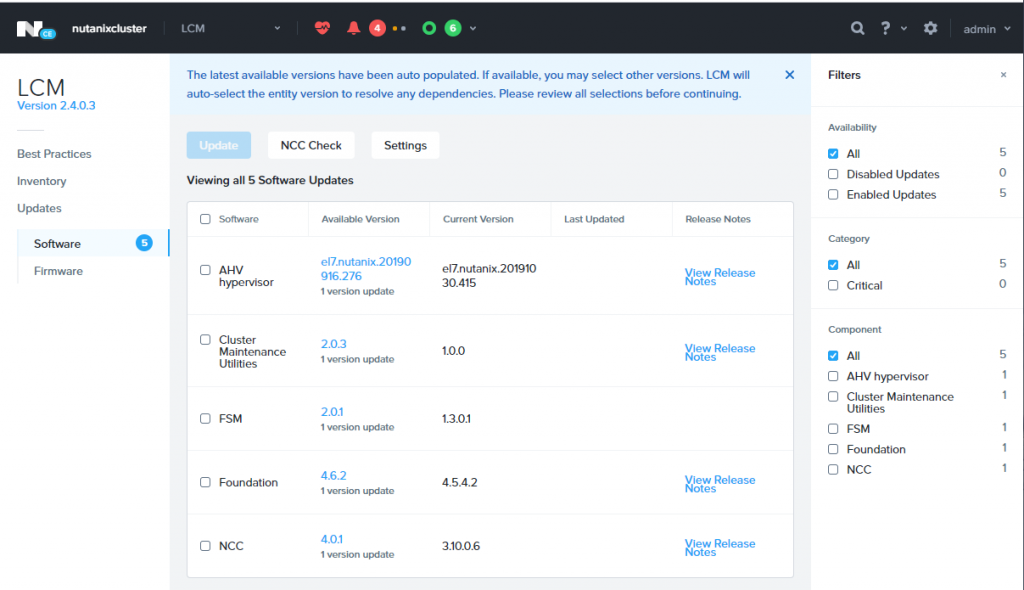Screen dimensions: 1024x590
Task: Open cluster health heart icon
Action: pyautogui.click(x=322, y=28)
